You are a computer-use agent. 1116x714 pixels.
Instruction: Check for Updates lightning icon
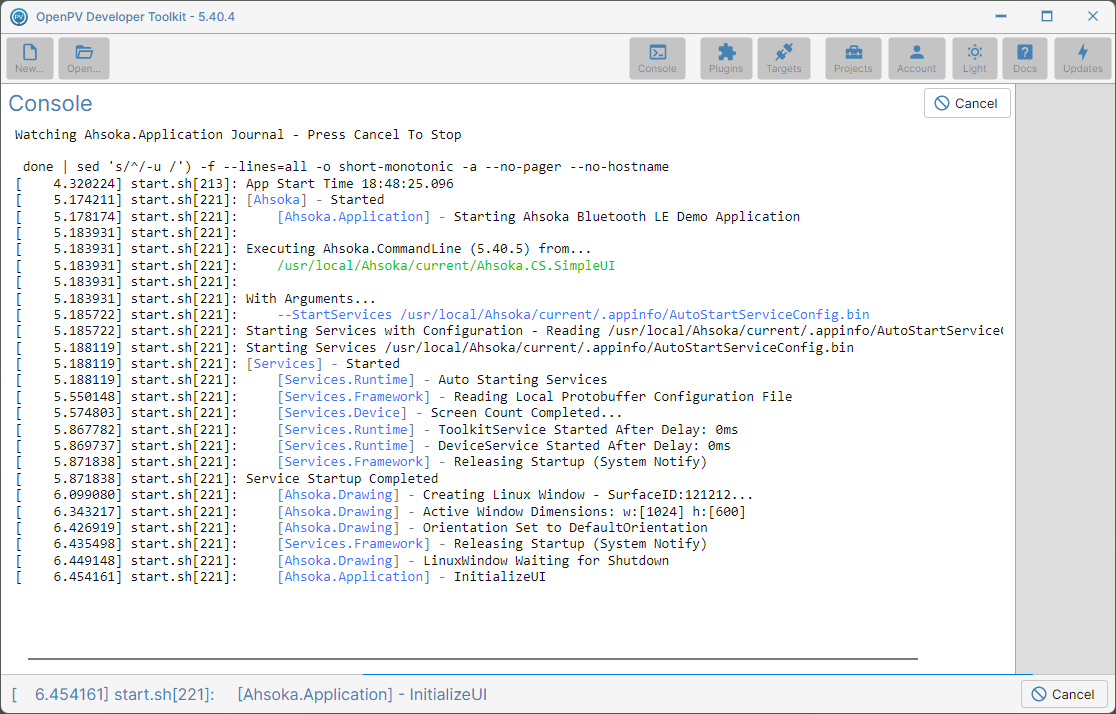(x=1083, y=58)
